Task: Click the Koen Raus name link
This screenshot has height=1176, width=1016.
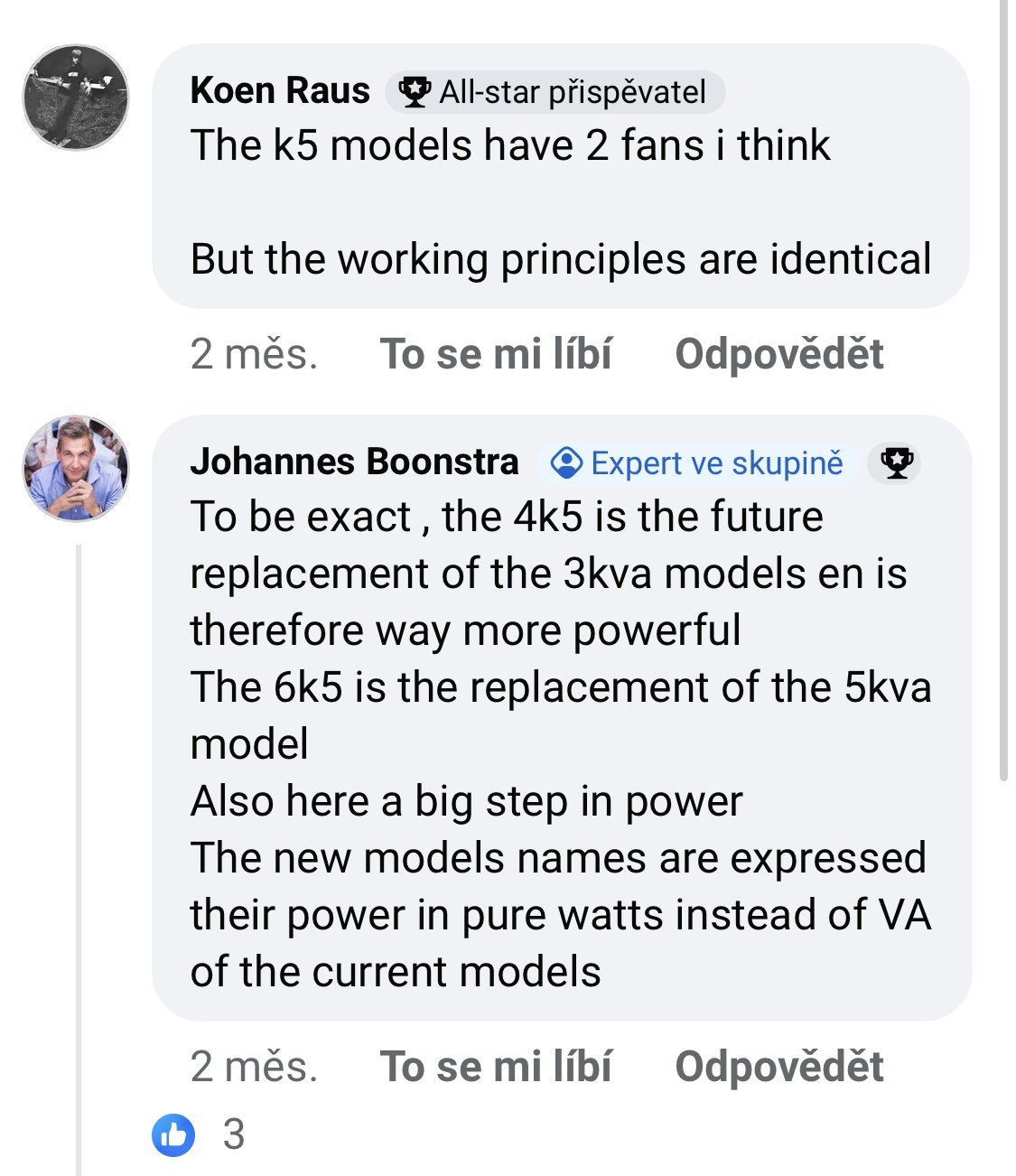Action: pos(280,91)
